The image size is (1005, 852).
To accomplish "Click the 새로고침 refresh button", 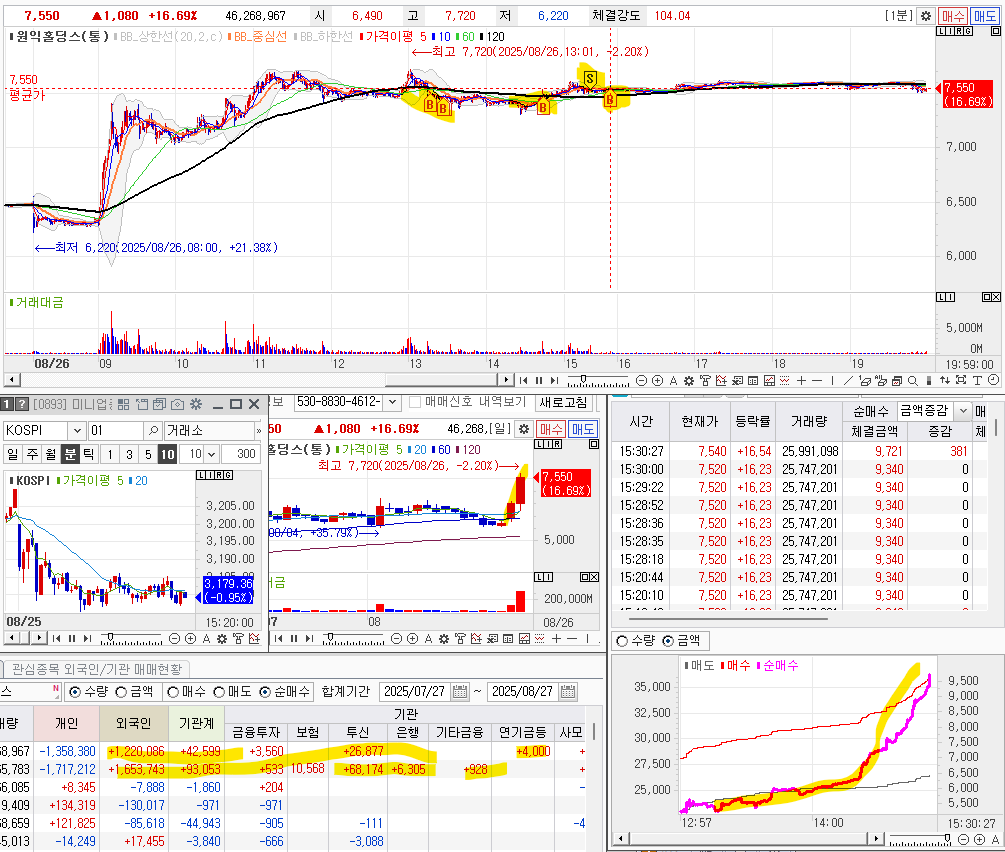I will (563, 402).
